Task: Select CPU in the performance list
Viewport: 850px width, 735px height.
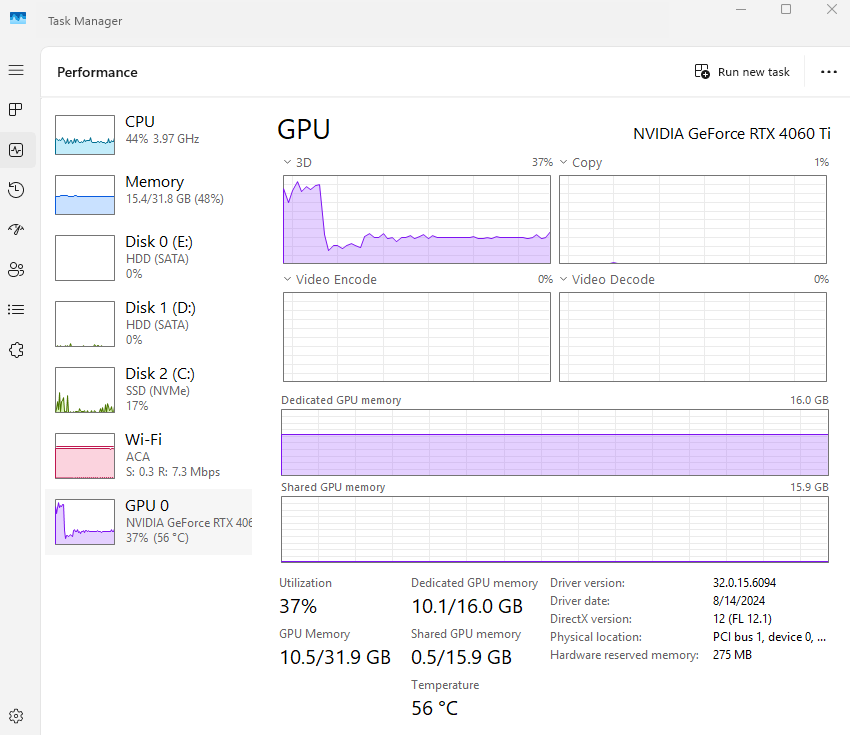Action: tap(149, 134)
